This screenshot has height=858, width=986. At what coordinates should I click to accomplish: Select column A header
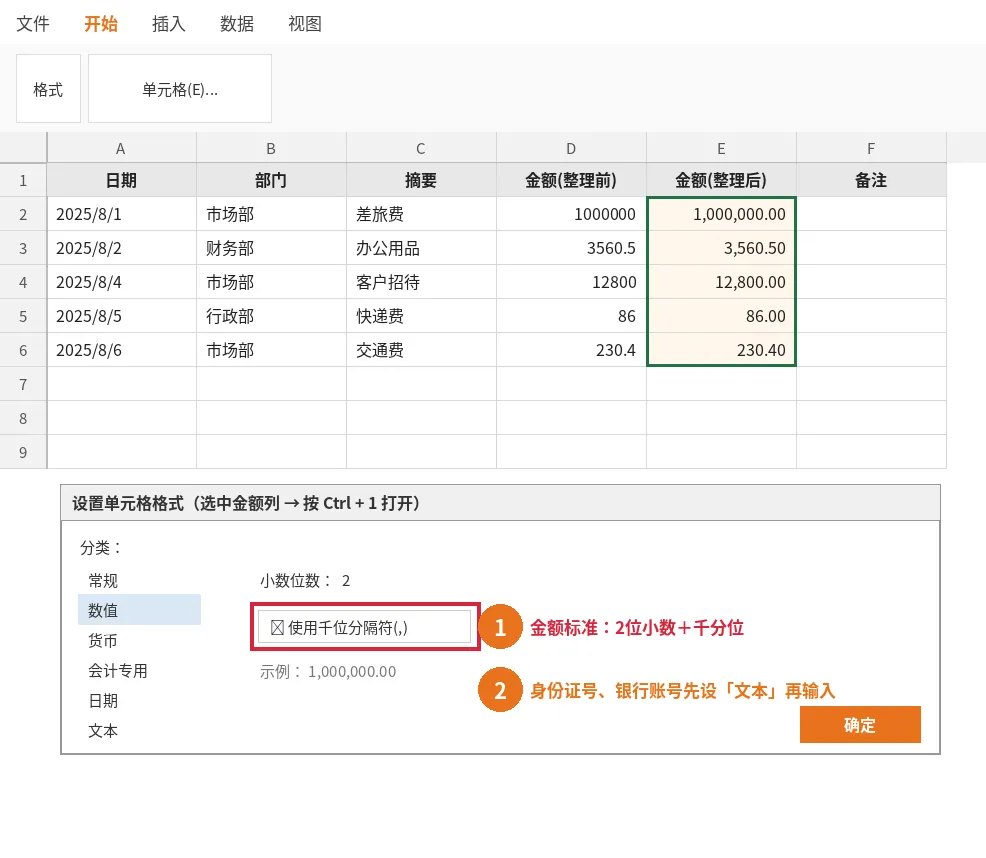click(x=121, y=148)
